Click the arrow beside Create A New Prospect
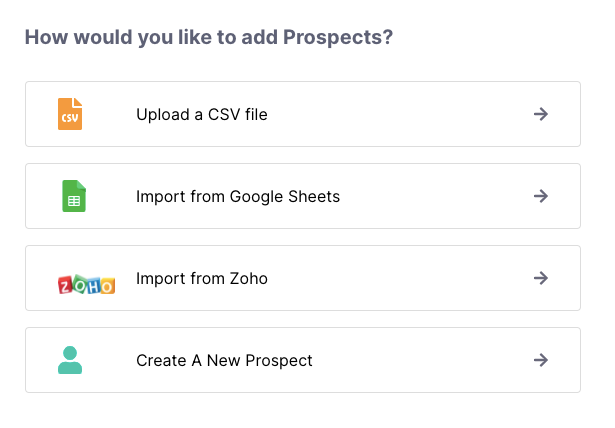 pyautogui.click(x=541, y=360)
